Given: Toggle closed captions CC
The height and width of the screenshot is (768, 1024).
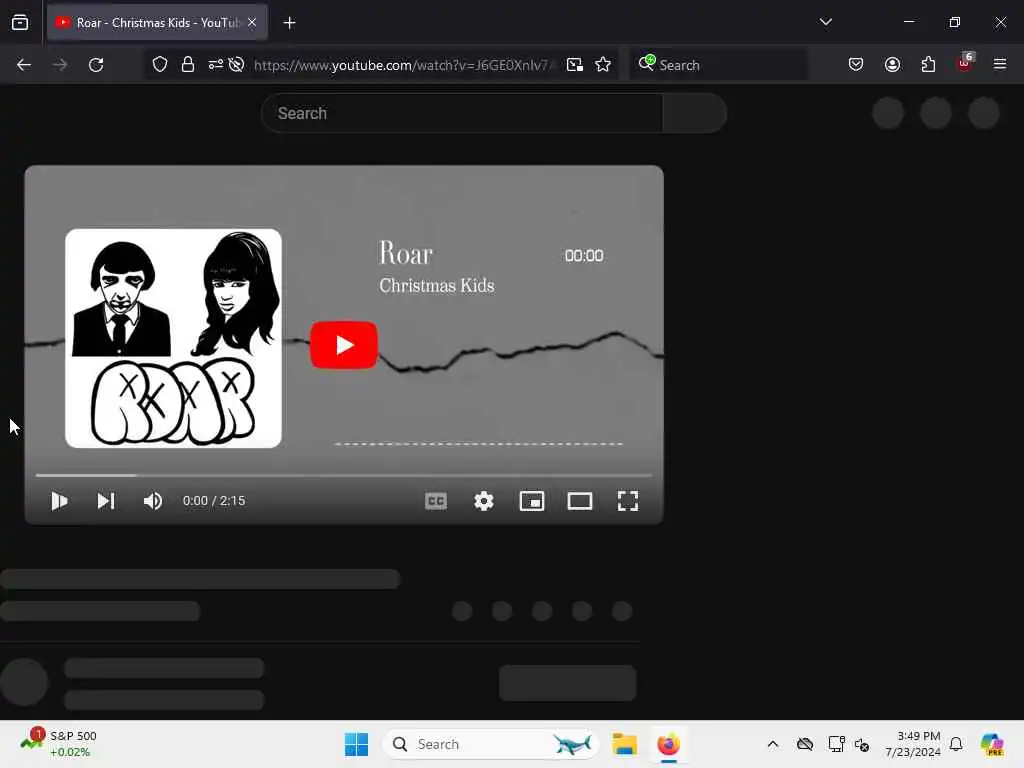Looking at the screenshot, I should pos(436,501).
